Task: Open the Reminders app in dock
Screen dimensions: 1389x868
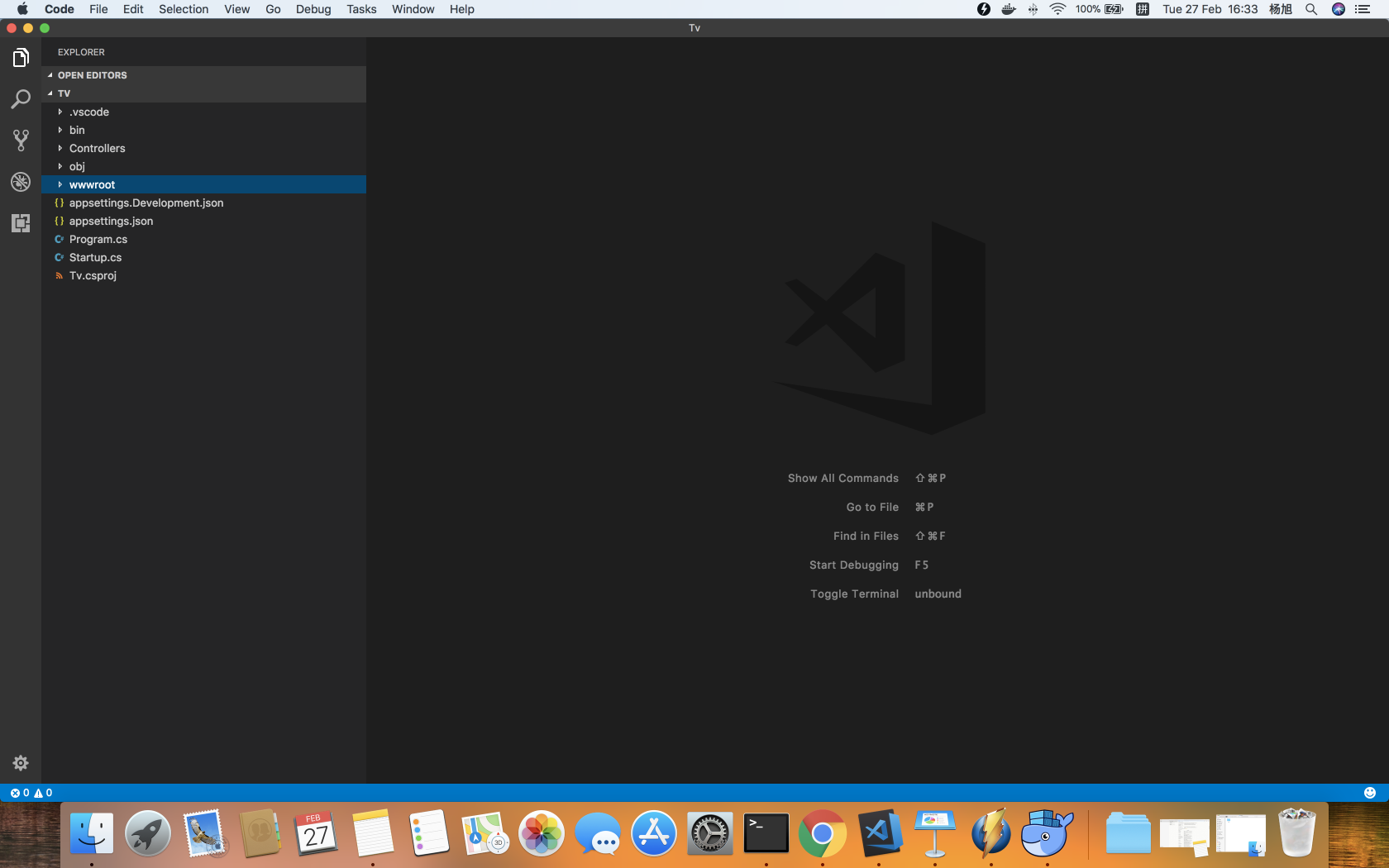Action: (429, 833)
